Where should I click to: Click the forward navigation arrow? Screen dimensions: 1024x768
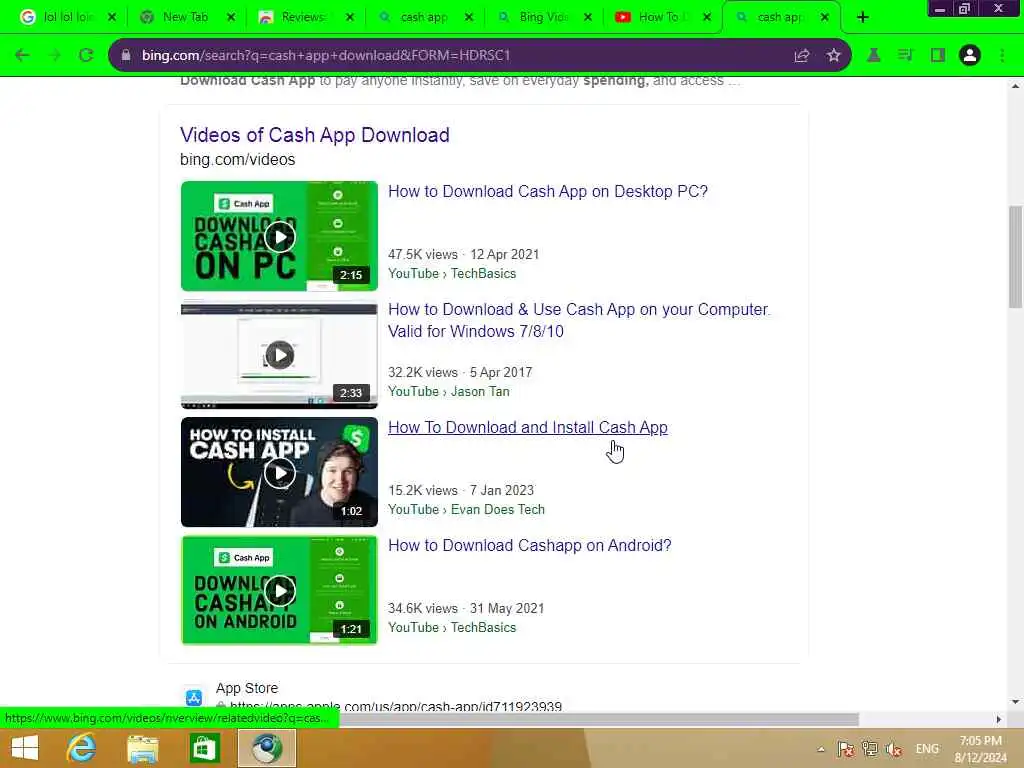point(54,56)
